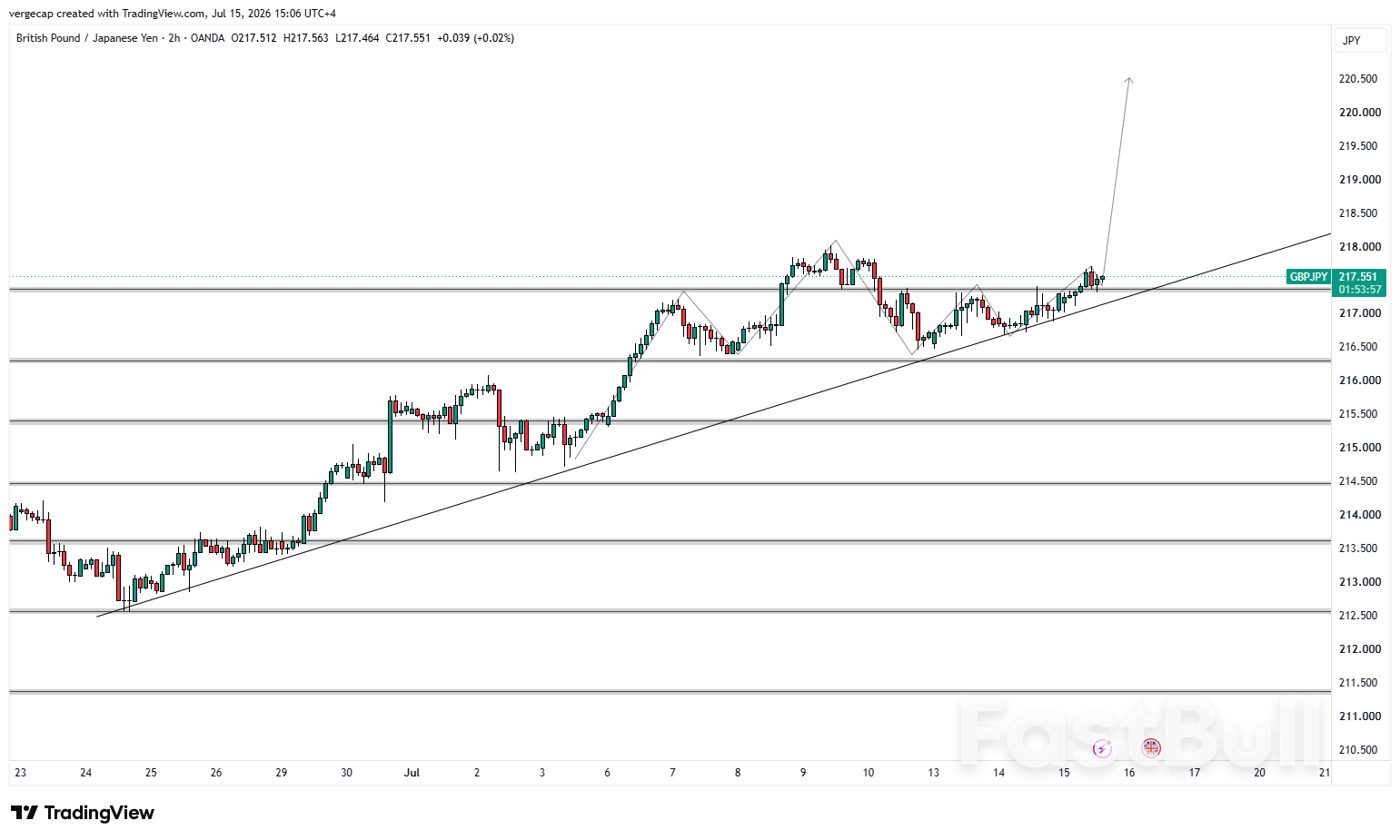Open the JPY currency selector
1400x840 pixels.
1360,40
